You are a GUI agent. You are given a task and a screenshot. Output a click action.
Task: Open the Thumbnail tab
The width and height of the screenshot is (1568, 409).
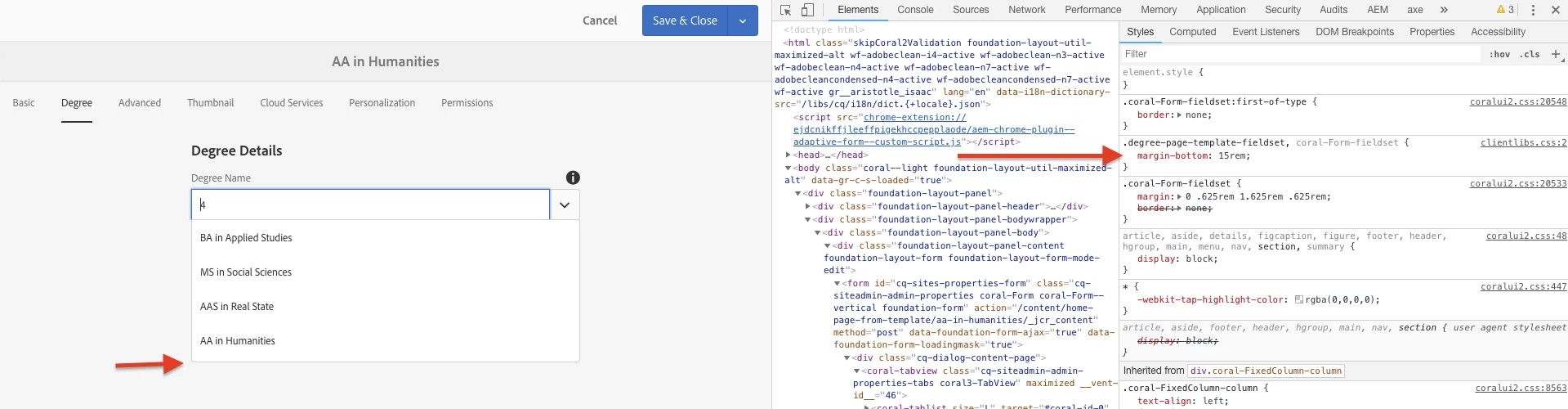[x=211, y=103]
